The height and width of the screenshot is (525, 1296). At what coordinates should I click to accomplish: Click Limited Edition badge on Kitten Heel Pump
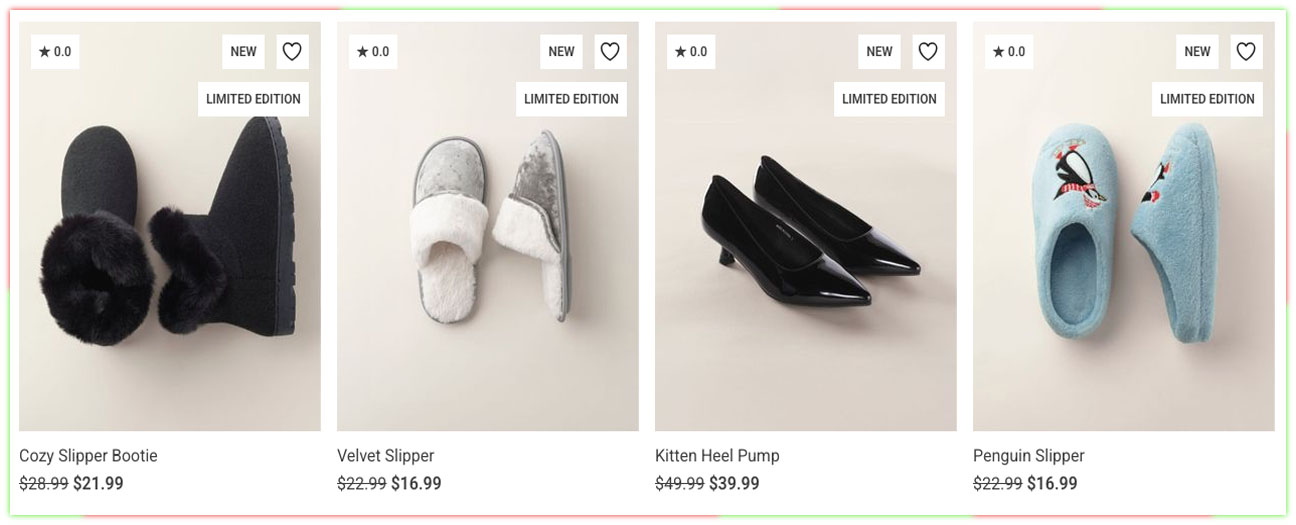(889, 99)
